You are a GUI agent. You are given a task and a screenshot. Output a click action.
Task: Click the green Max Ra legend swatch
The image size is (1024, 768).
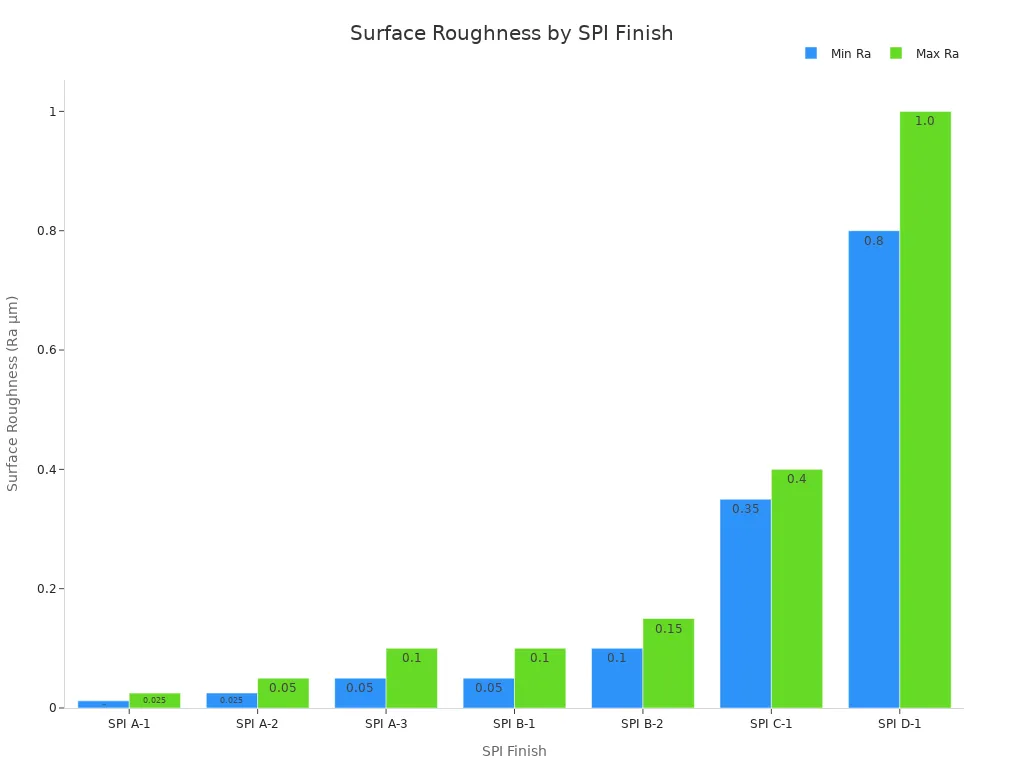897,53
